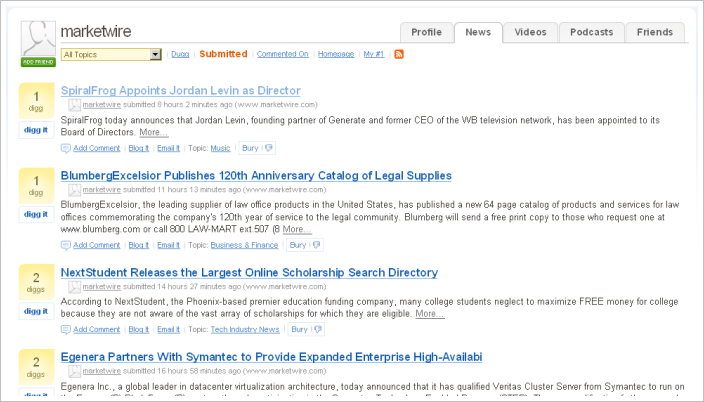Click Blog It for BlumbergExcelsior story
The image size is (704, 402).
139,245
